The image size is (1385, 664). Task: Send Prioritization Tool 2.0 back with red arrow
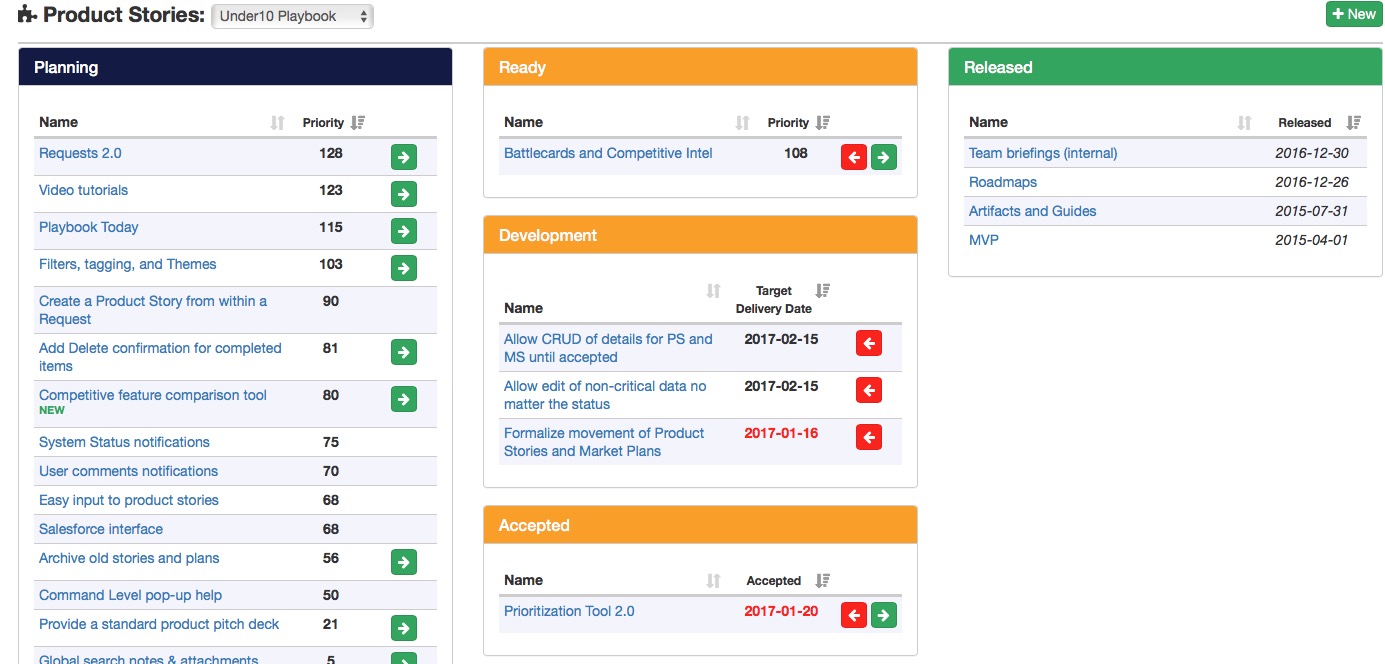click(x=854, y=615)
